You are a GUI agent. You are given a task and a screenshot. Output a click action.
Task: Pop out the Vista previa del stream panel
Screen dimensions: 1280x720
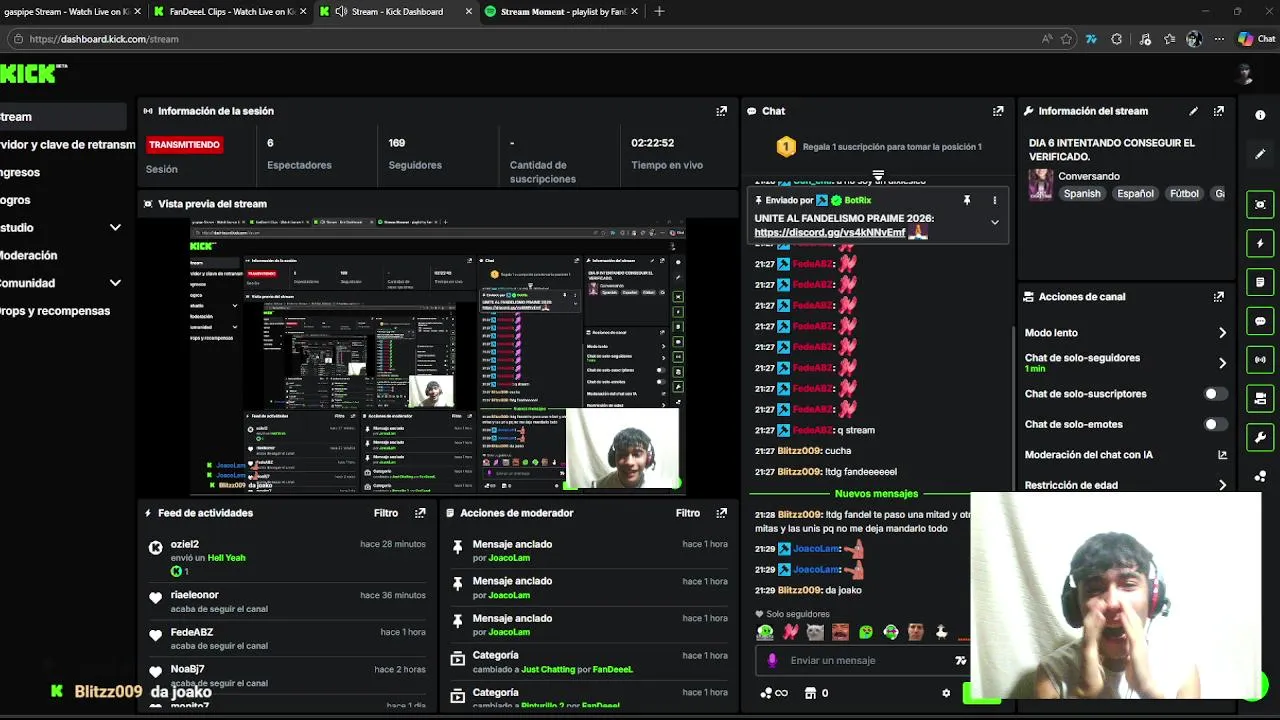[x=721, y=203]
